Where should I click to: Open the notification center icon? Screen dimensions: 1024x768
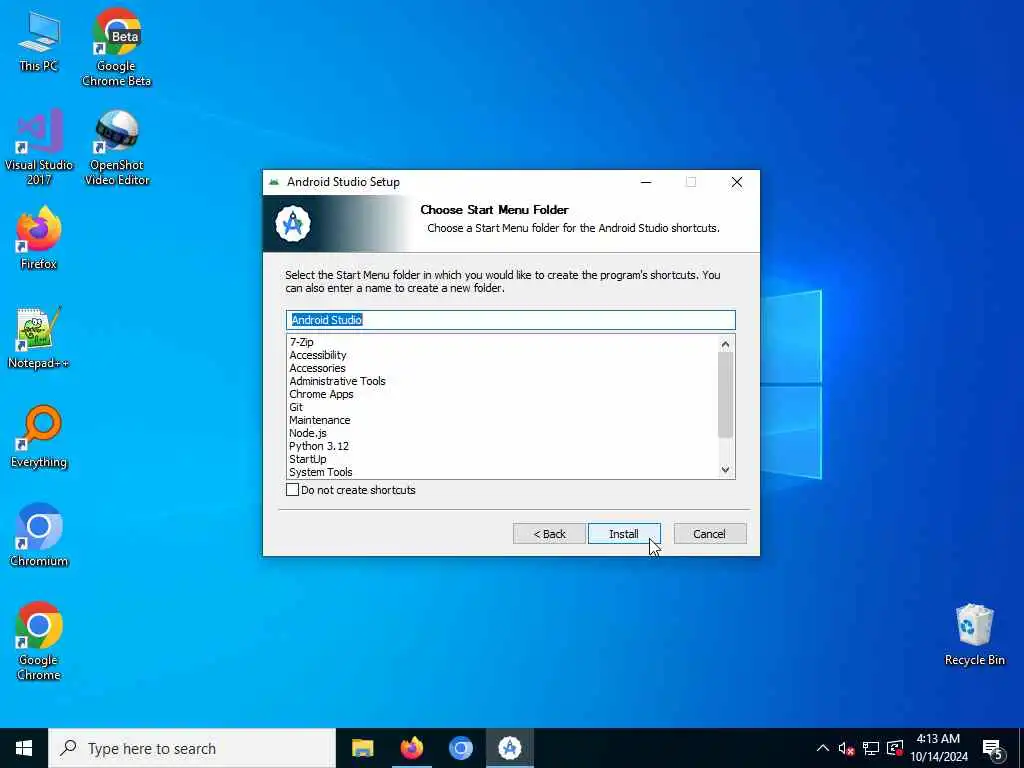click(x=993, y=749)
